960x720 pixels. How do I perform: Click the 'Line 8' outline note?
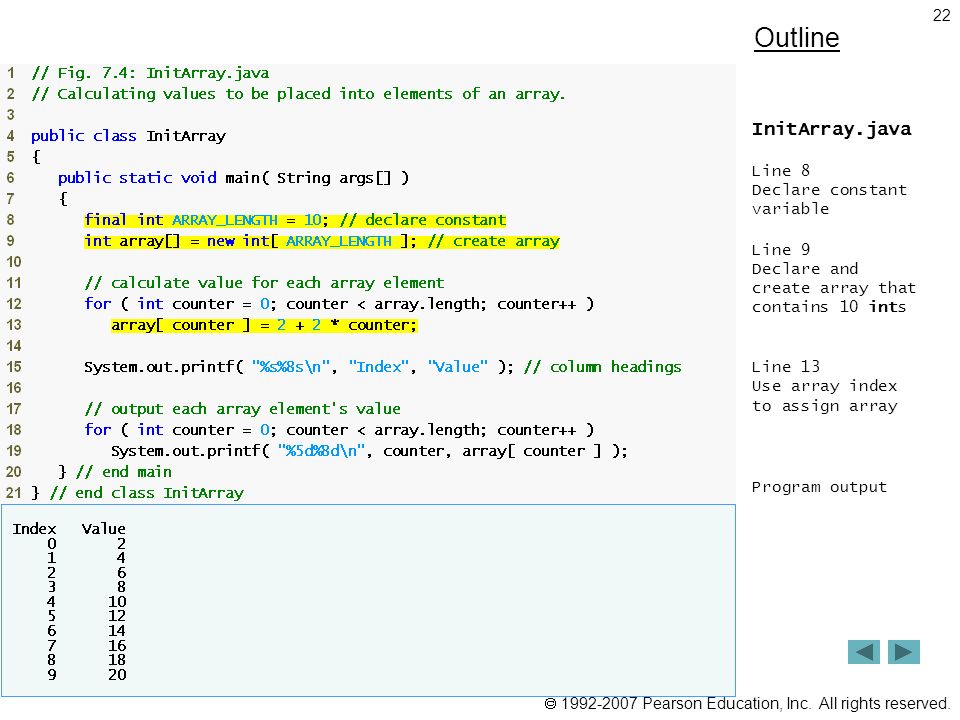[x=781, y=170]
